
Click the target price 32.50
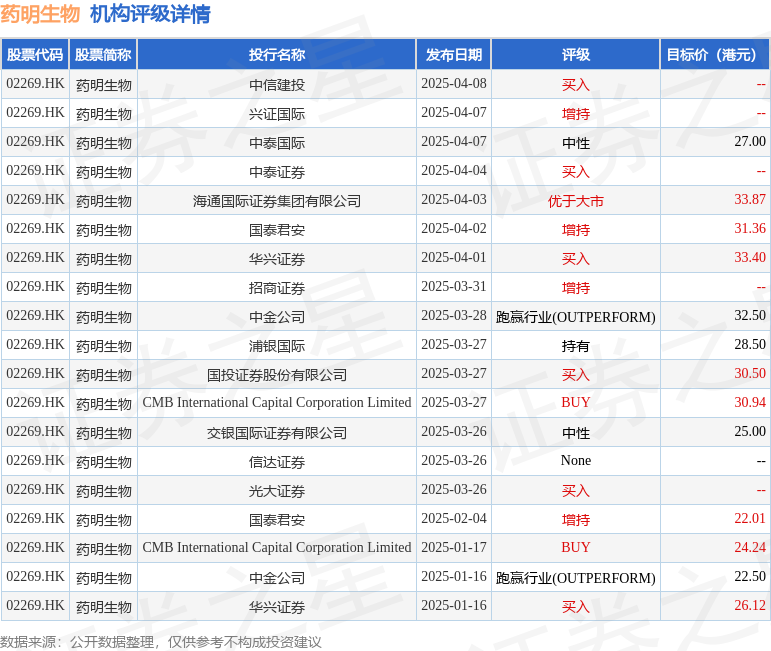click(x=750, y=316)
